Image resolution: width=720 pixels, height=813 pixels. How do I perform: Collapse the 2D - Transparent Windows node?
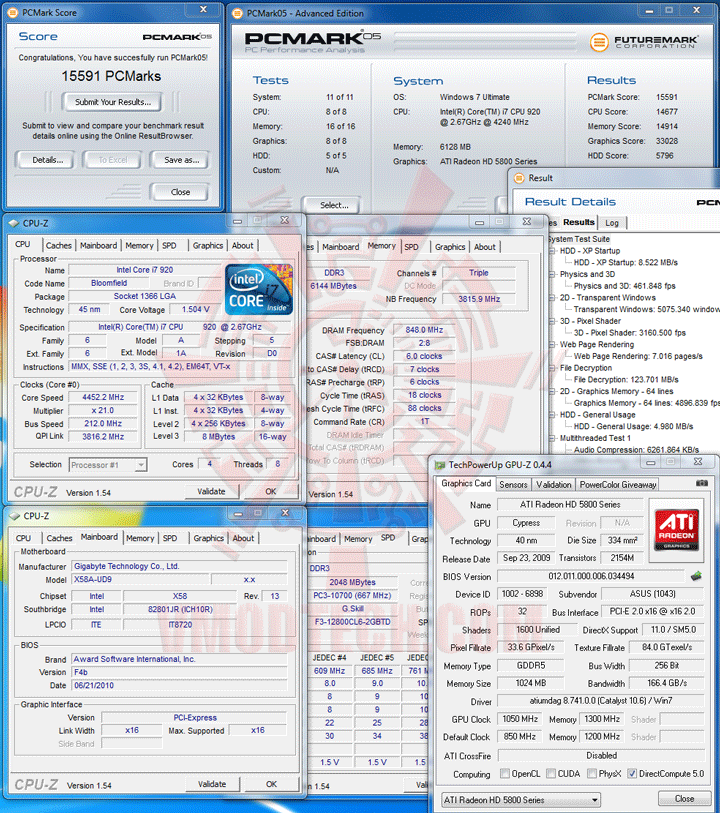point(553,298)
